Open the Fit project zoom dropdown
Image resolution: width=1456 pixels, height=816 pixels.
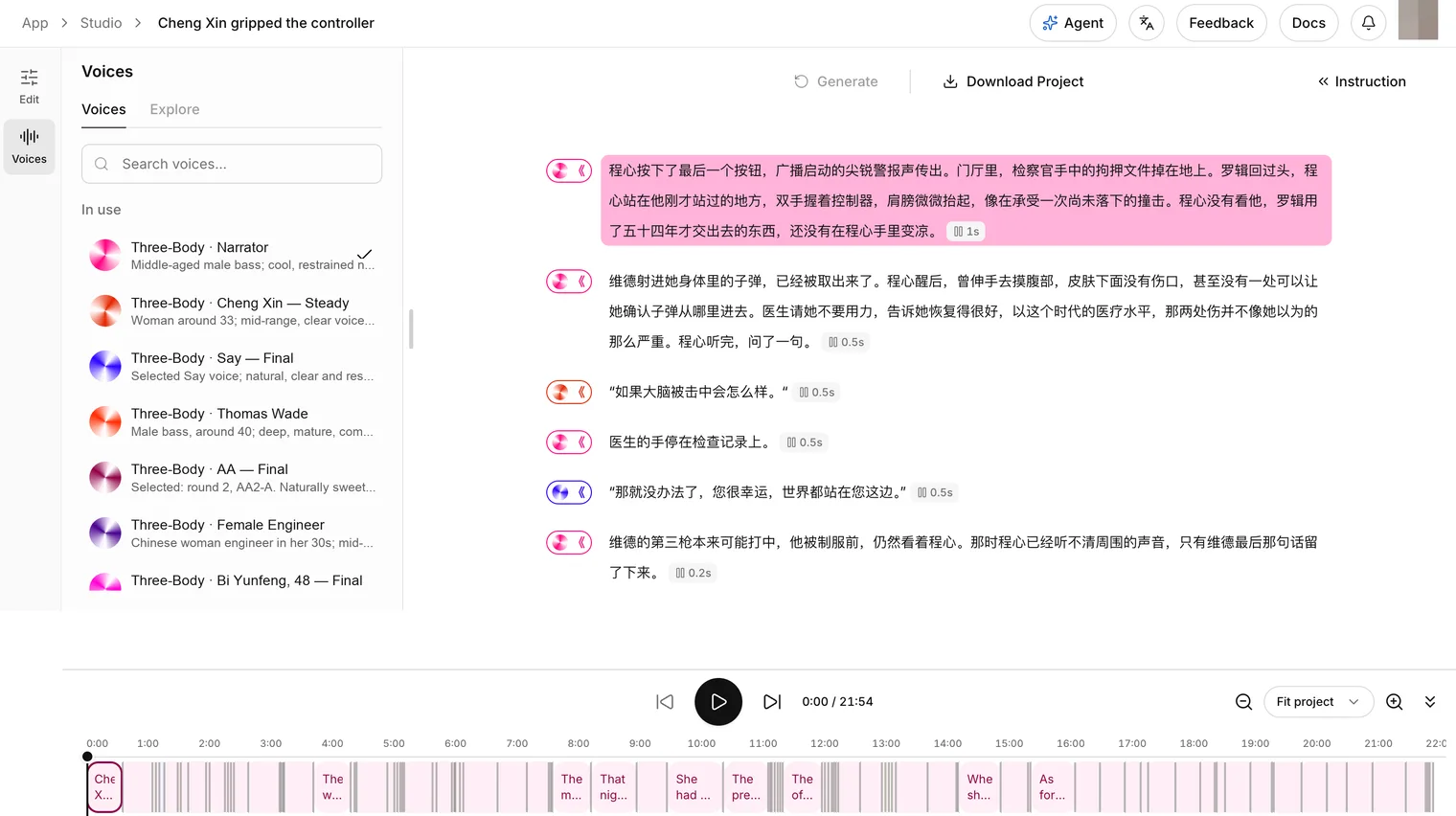coord(1318,702)
